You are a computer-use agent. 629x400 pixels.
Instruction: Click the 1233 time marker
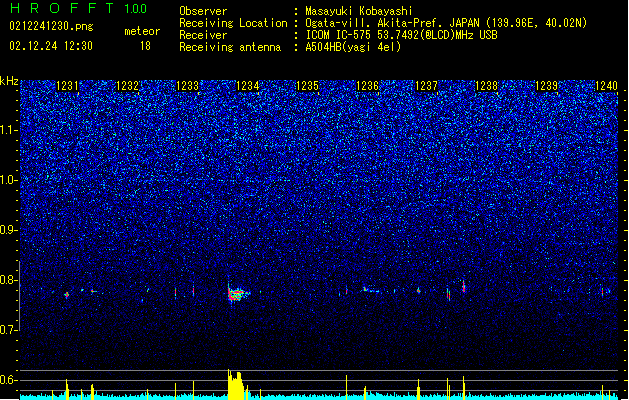coord(187,86)
